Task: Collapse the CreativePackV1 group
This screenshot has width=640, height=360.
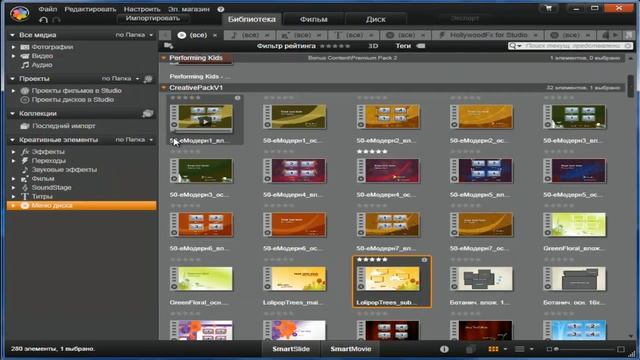Action: (164, 87)
